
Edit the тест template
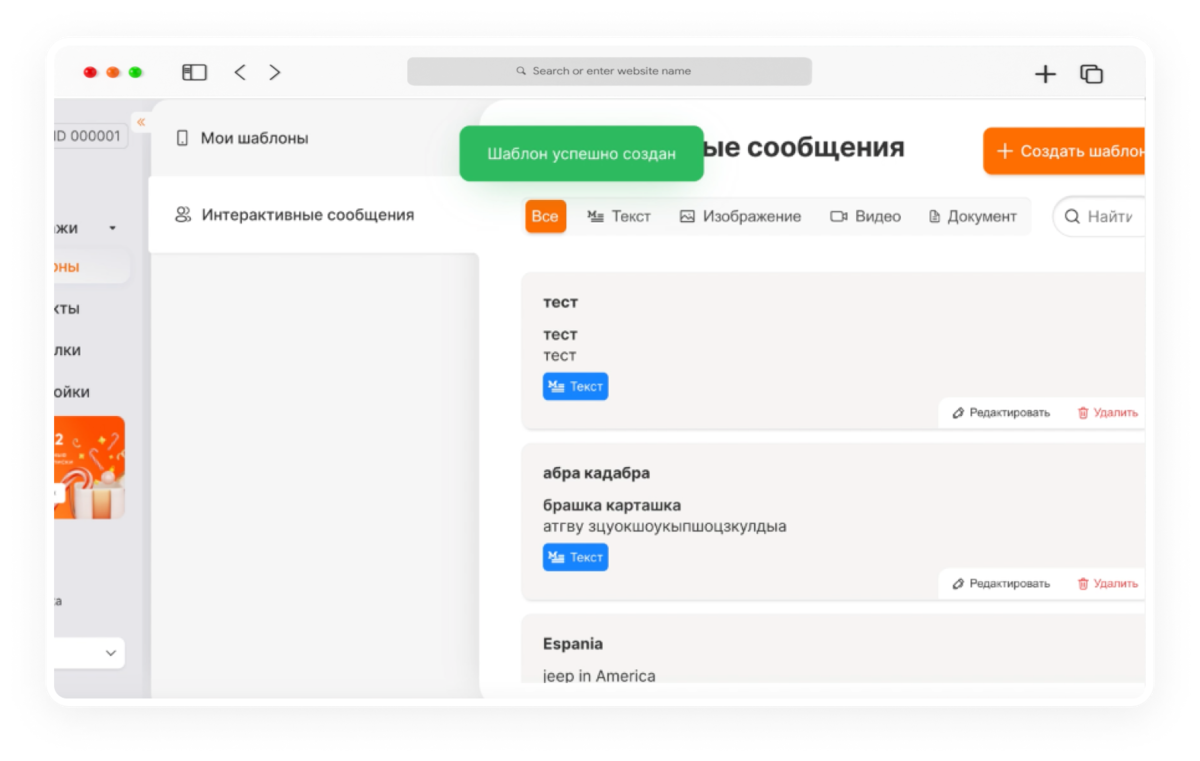pyautogui.click(x=1001, y=412)
